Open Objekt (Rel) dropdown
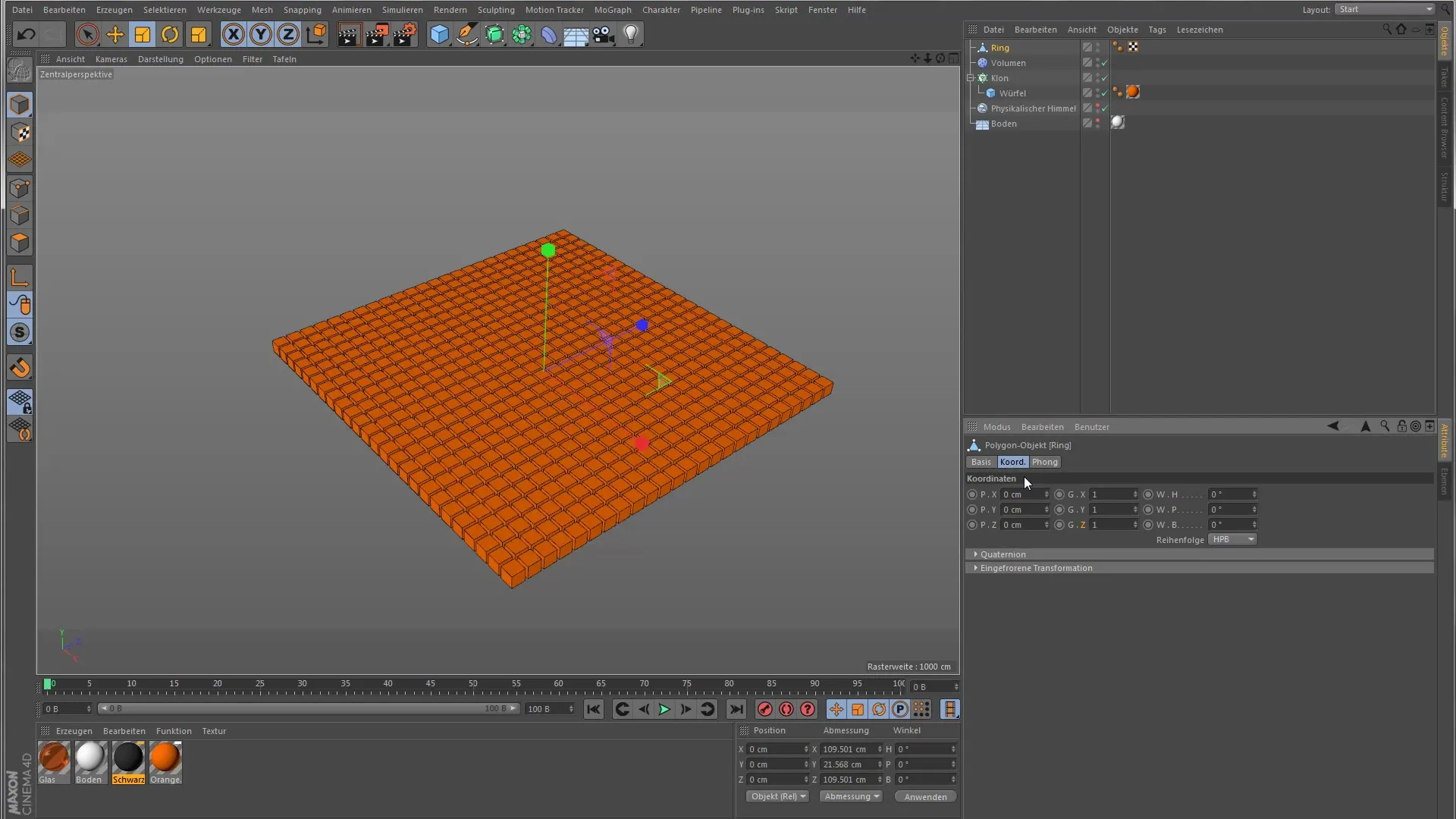The height and width of the screenshot is (819, 1456). tap(778, 796)
